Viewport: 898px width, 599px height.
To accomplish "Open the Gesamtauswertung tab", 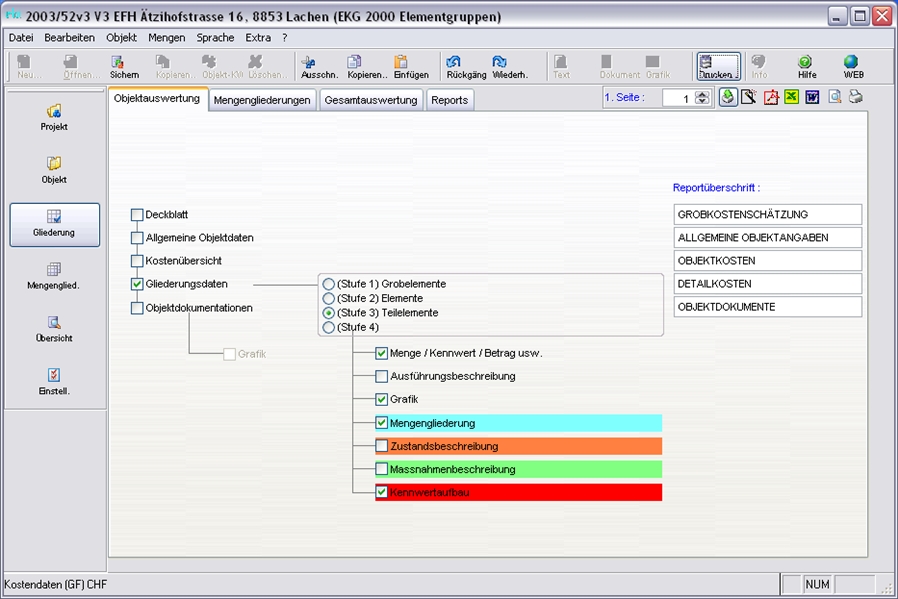I will (x=371, y=100).
